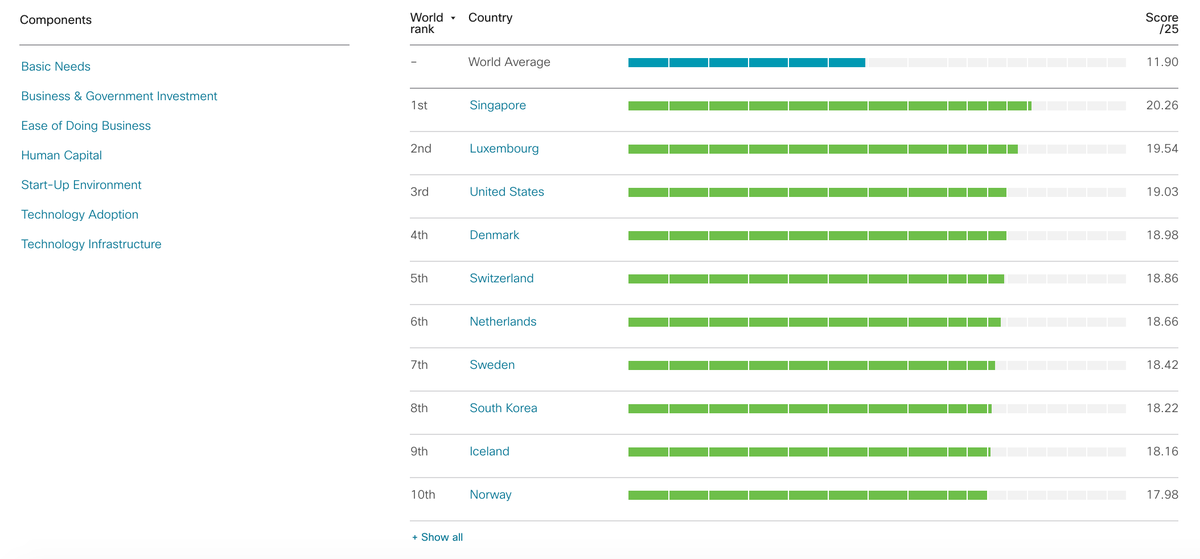Select the Netherlands country link
This screenshot has width=1200, height=559.
click(503, 321)
